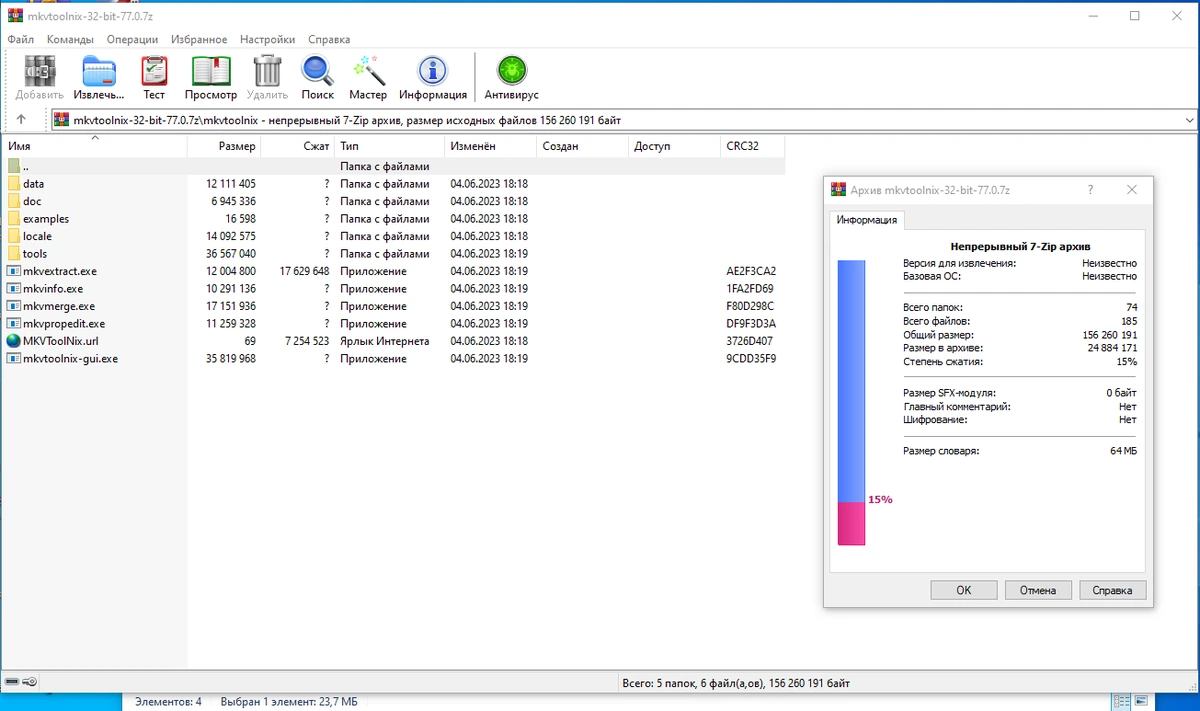1200x711 pixels.
Task: Open the Файл menu
Action: pyautogui.click(x=21, y=39)
